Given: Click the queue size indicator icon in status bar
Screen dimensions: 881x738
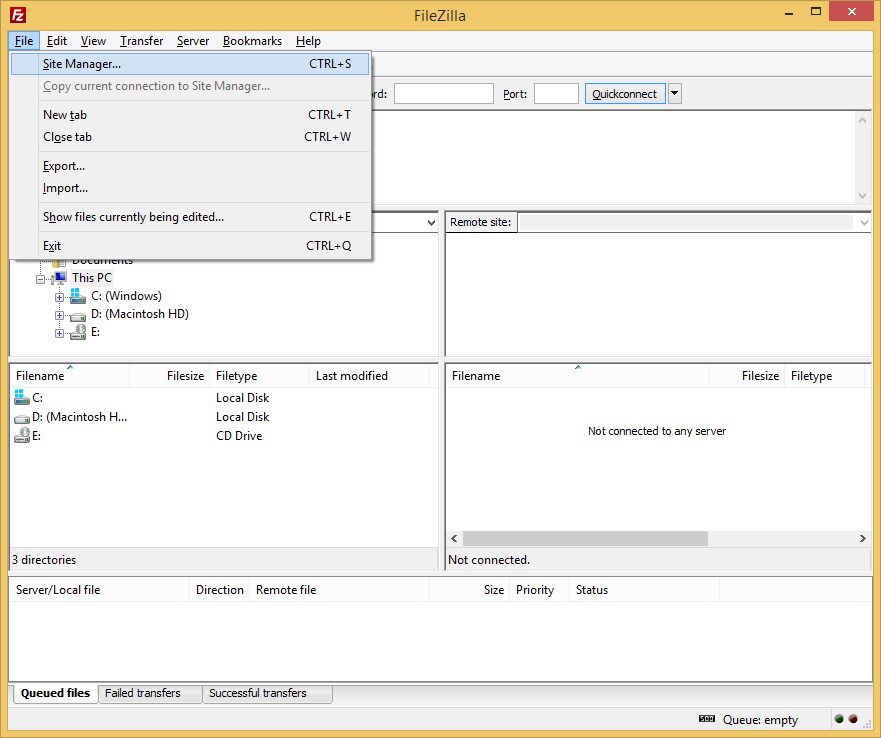Looking at the screenshot, I should tap(706, 719).
